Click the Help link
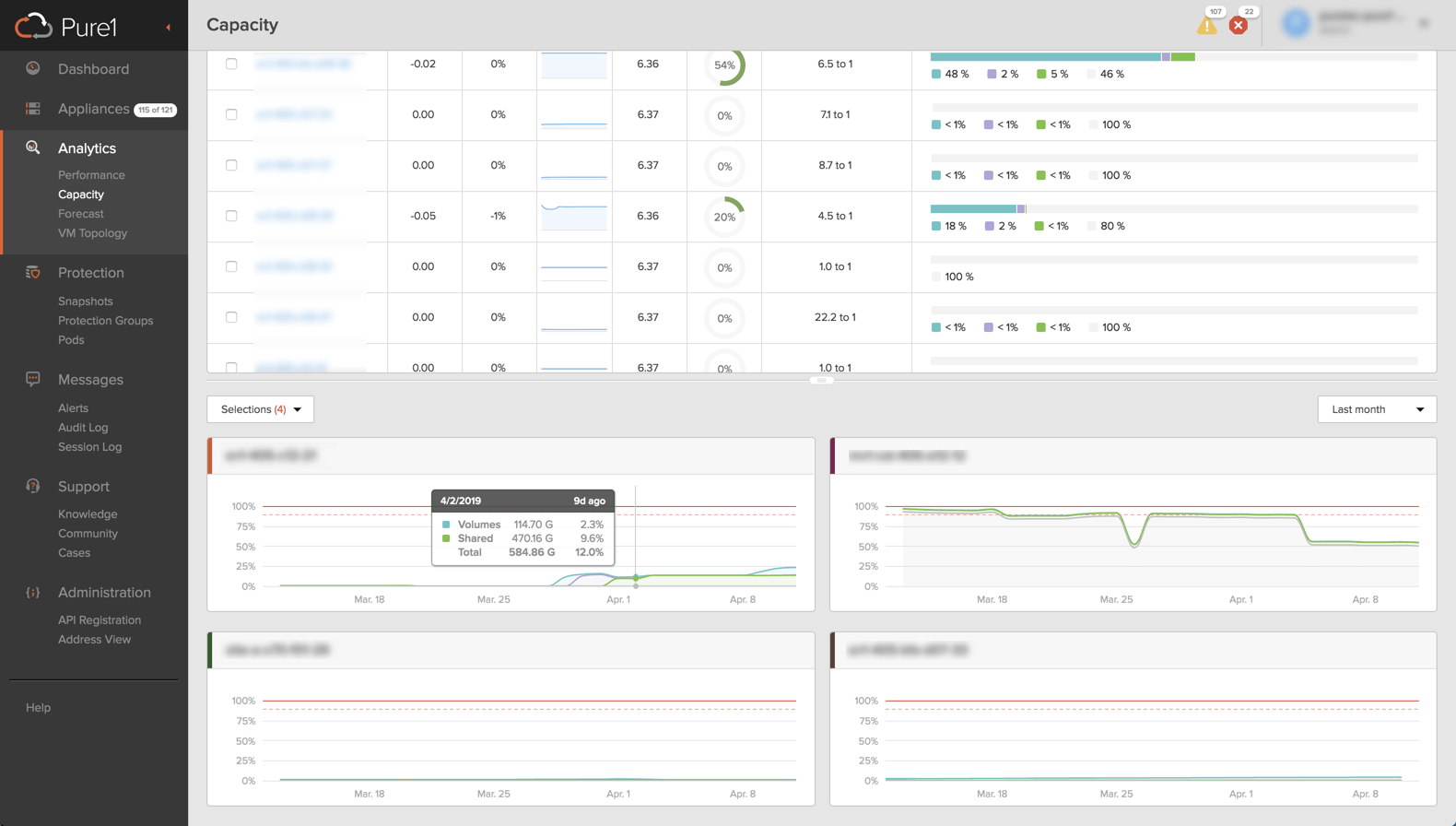The image size is (1456, 826). coord(38,708)
